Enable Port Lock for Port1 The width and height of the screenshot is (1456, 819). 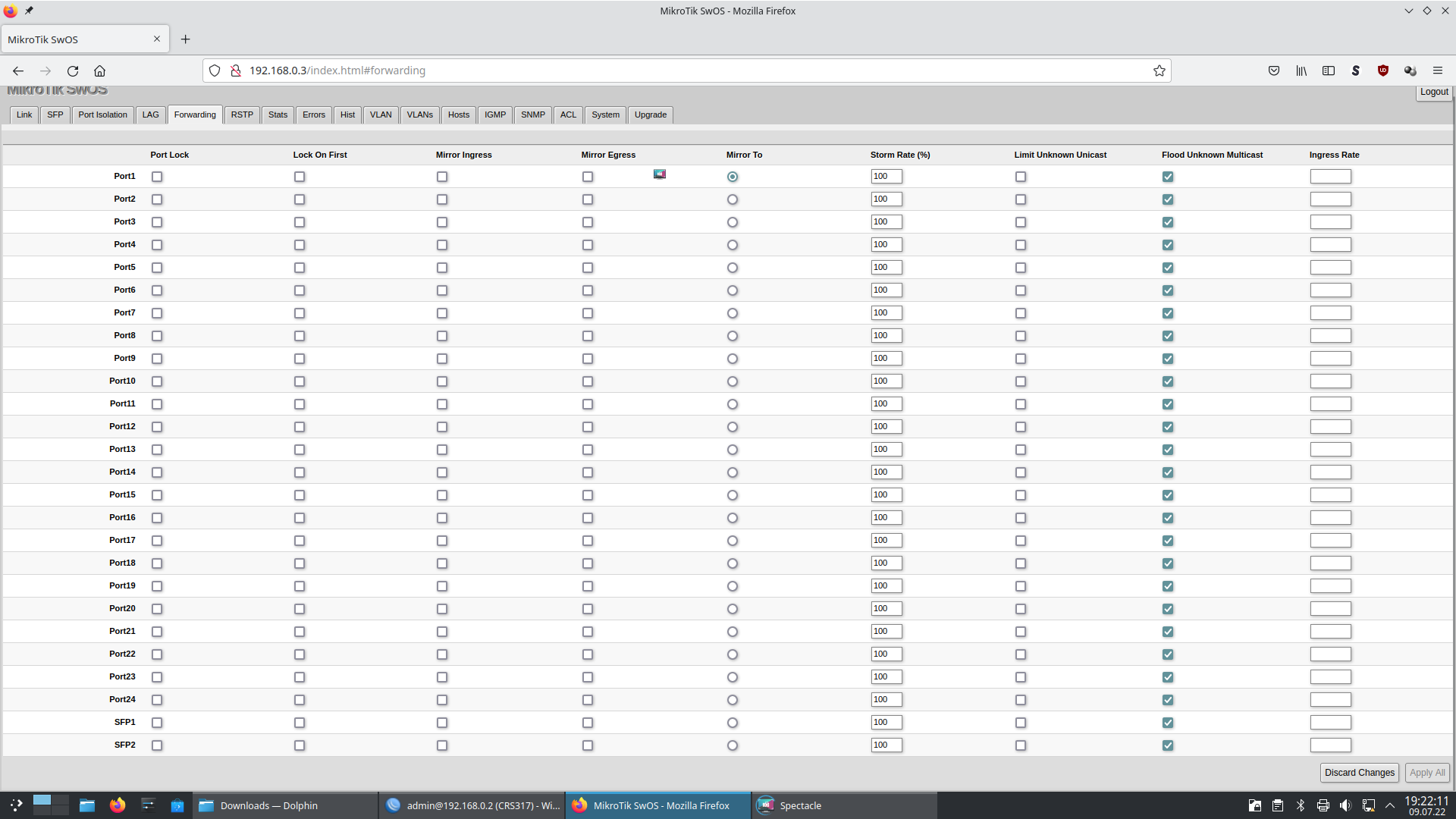tap(157, 177)
